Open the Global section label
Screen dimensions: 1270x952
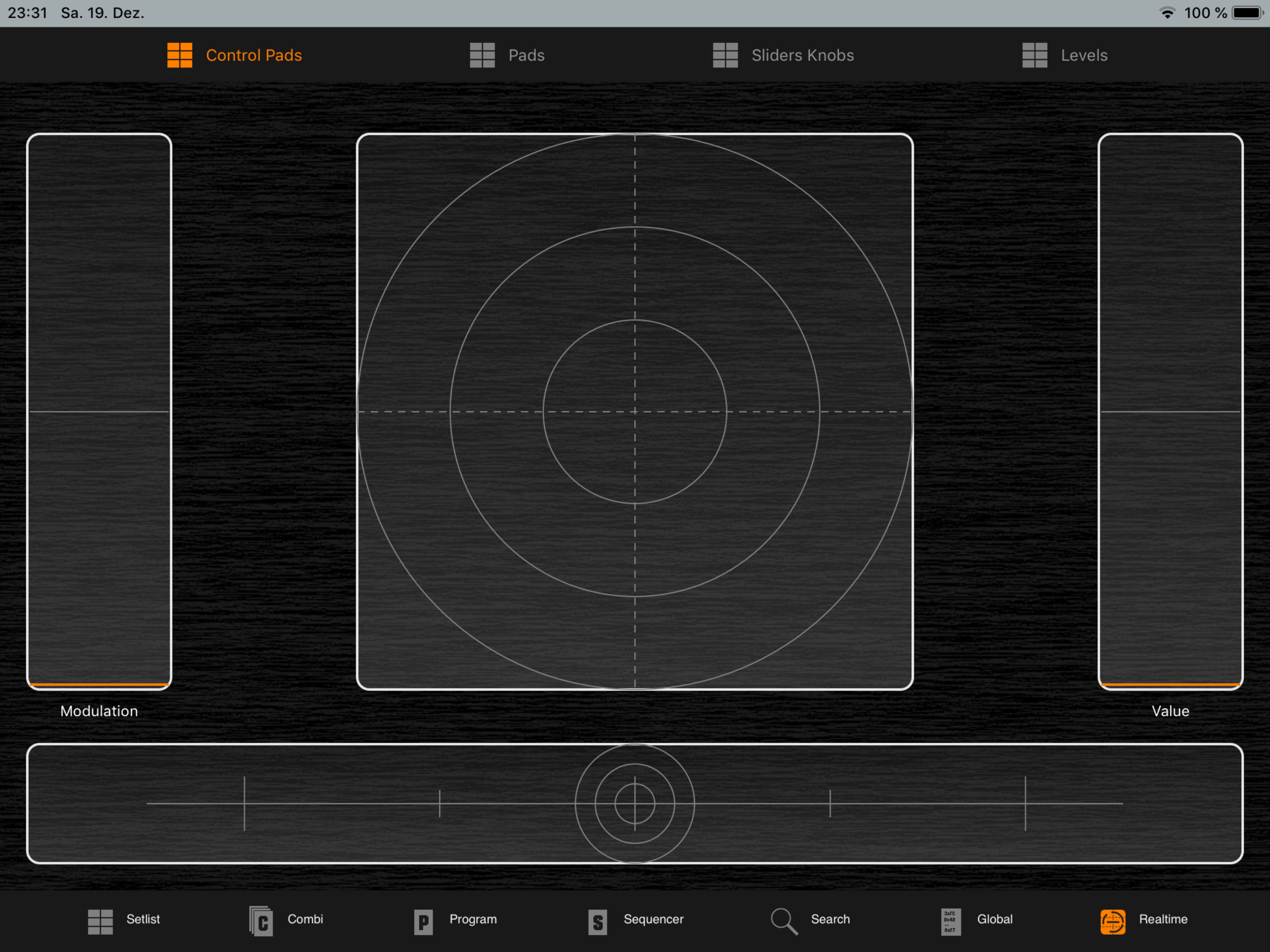click(995, 919)
